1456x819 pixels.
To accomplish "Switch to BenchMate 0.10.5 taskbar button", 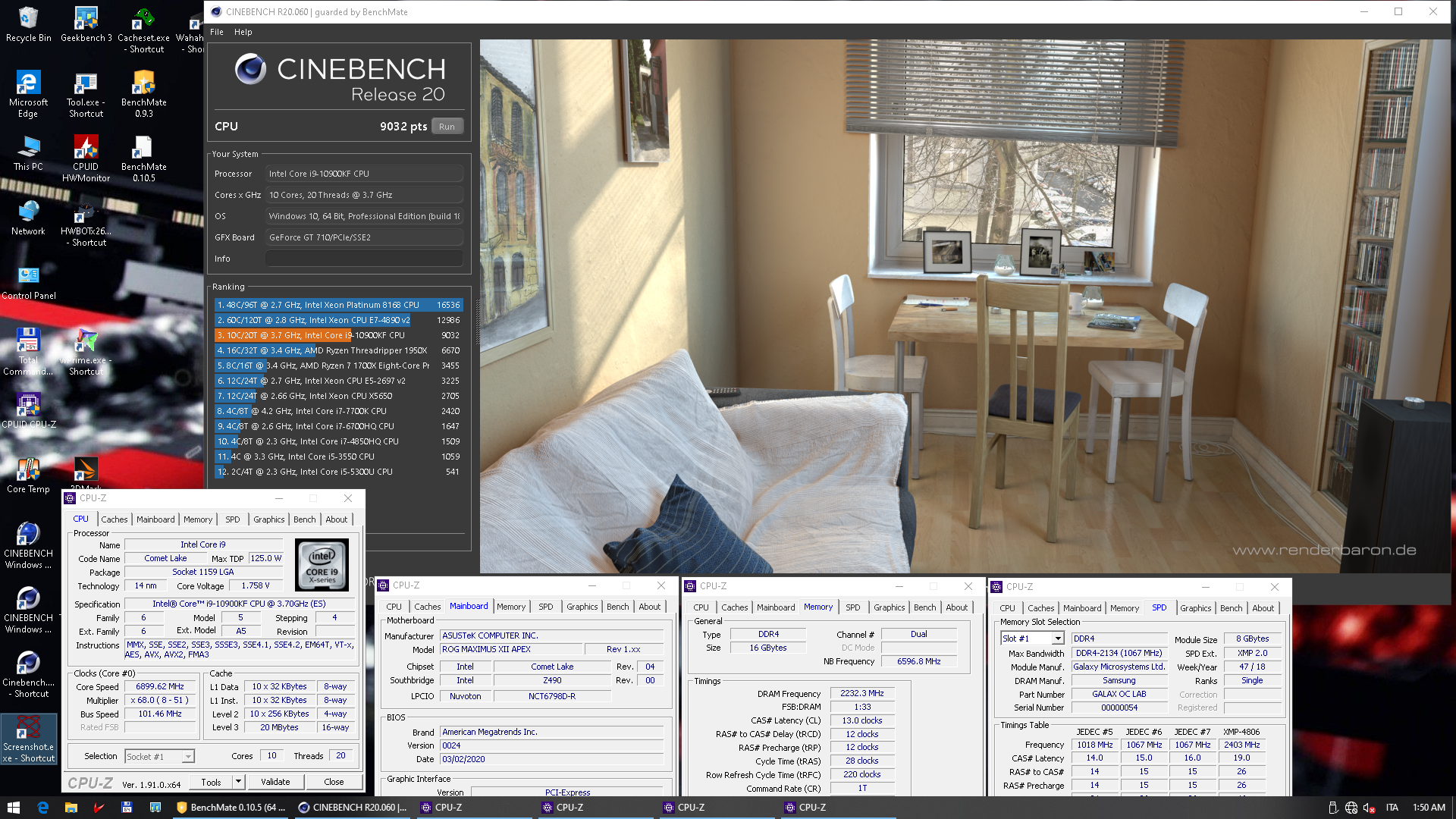I will 231,807.
